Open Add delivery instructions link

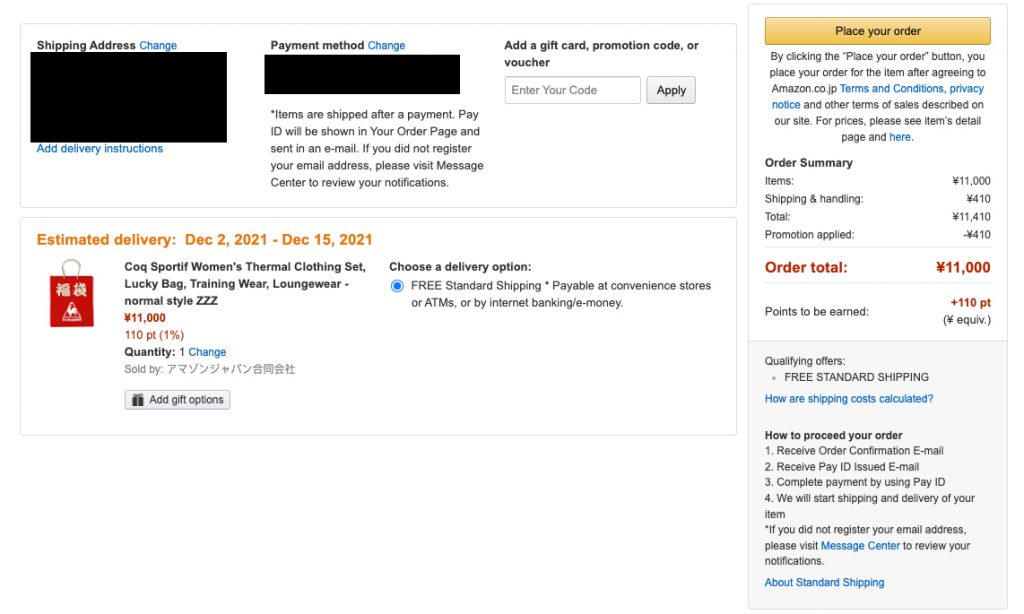pos(100,148)
